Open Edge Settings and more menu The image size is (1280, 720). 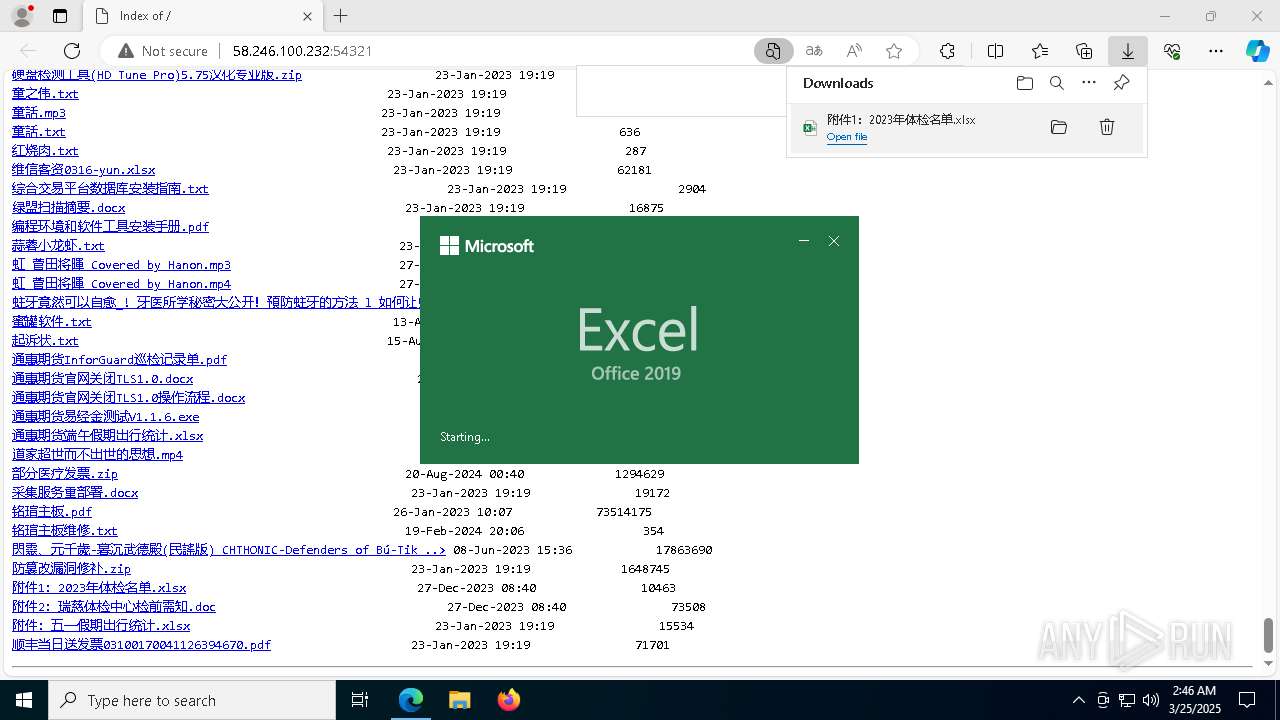tap(1216, 51)
